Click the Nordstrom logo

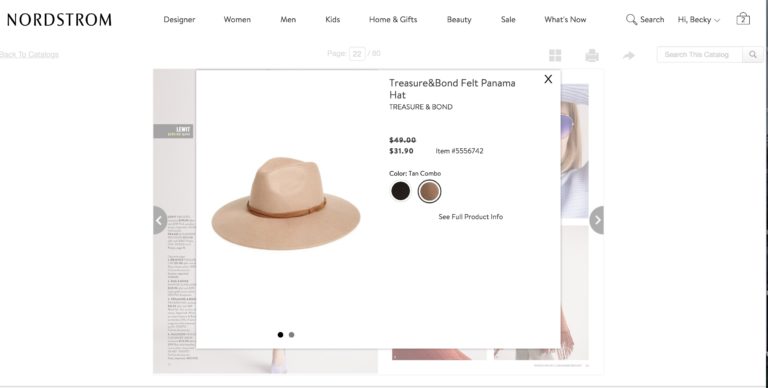tap(59, 20)
